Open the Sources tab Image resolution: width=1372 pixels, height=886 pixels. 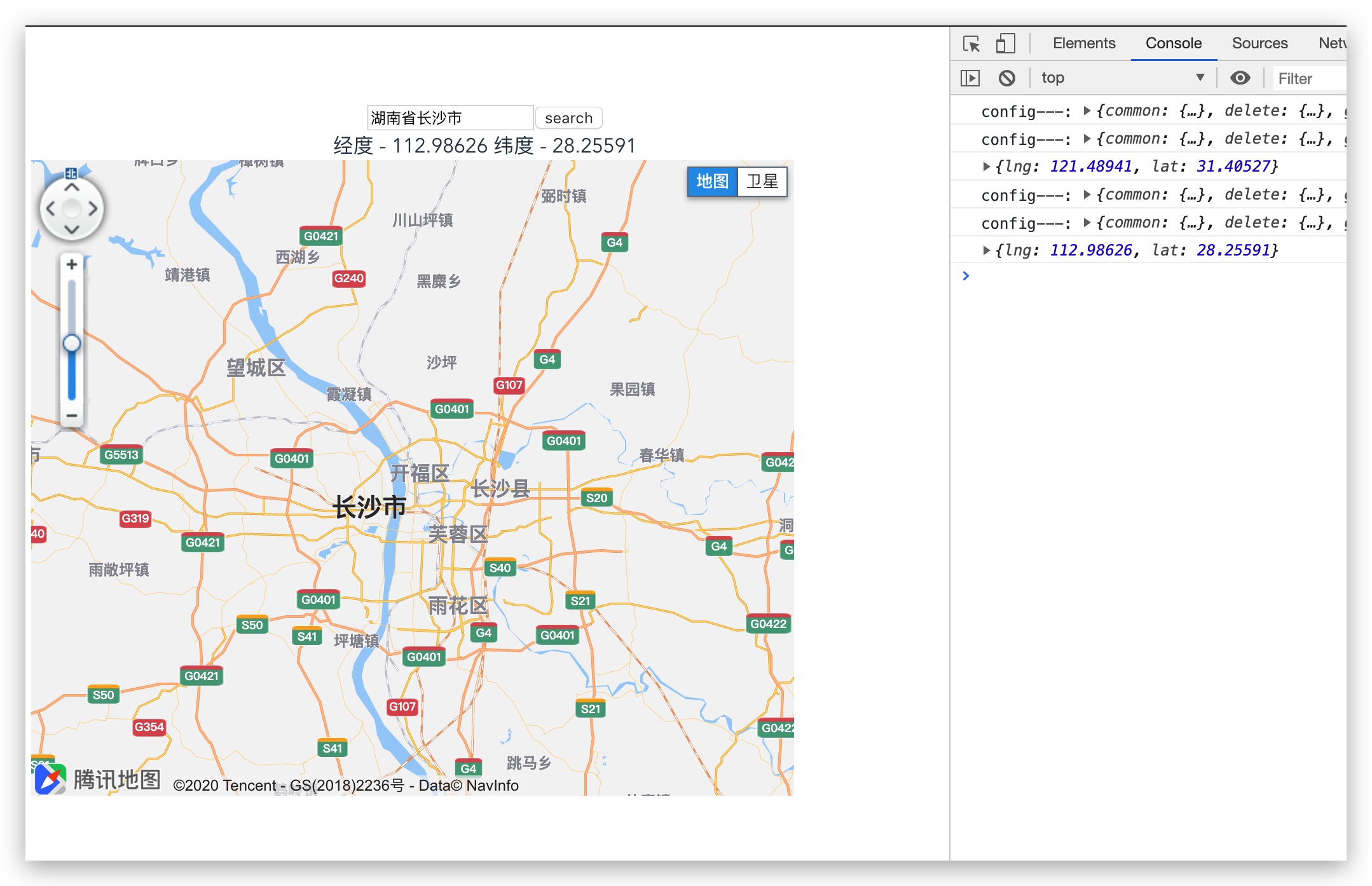pos(1259,43)
